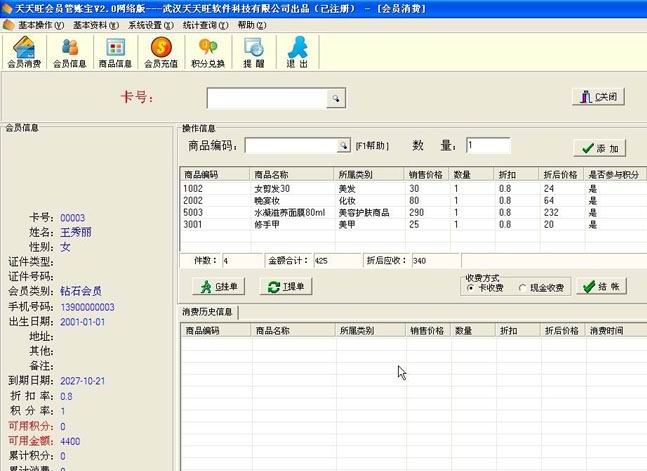The width and height of the screenshot is (647, 471).
Task: Click 商品名称 column header in order table
Action: (x=292, y=175)
